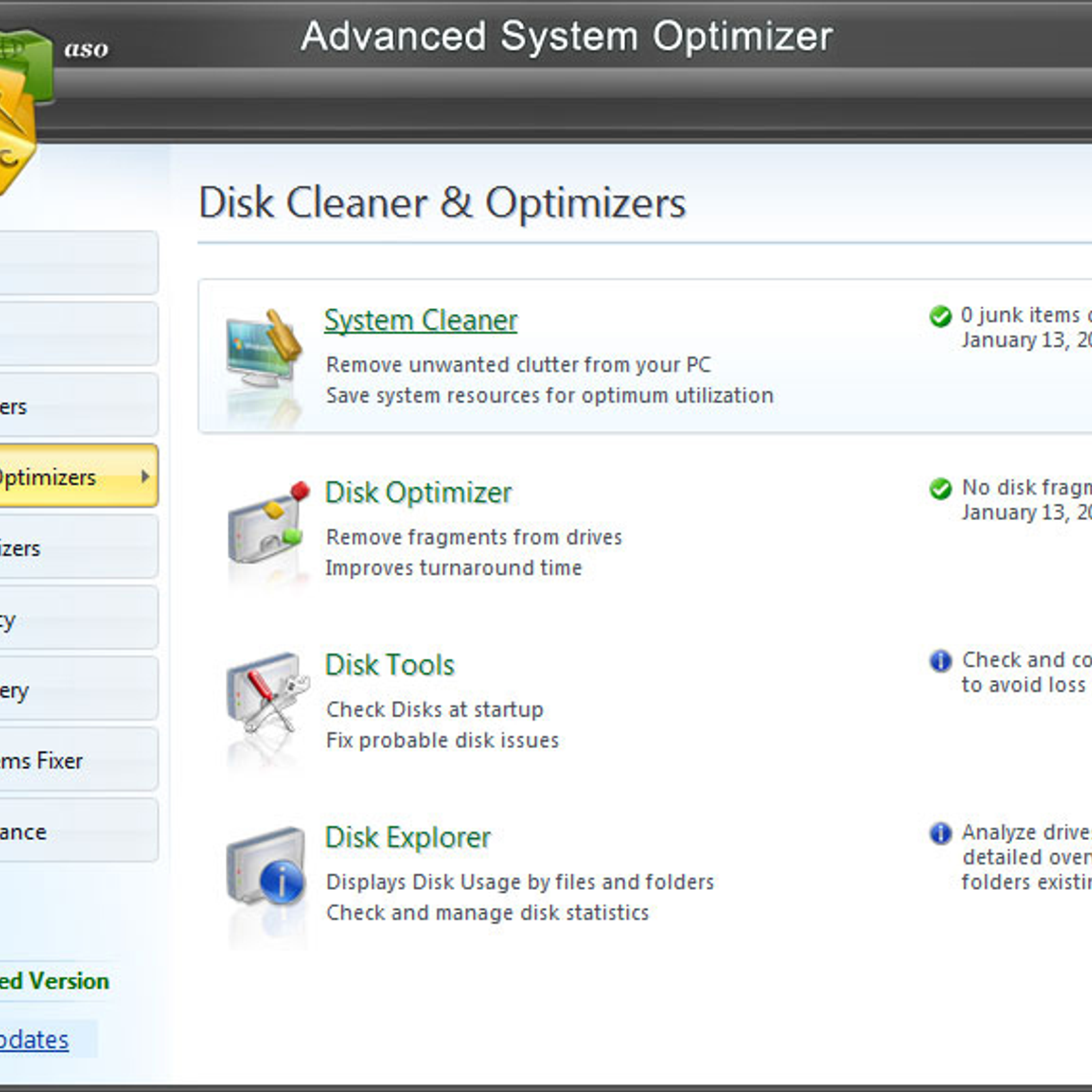This screenshot has width=1092, height=1092.
Task: Select the 'ms Fixer' sidebar tab
Action: (78, 760)
